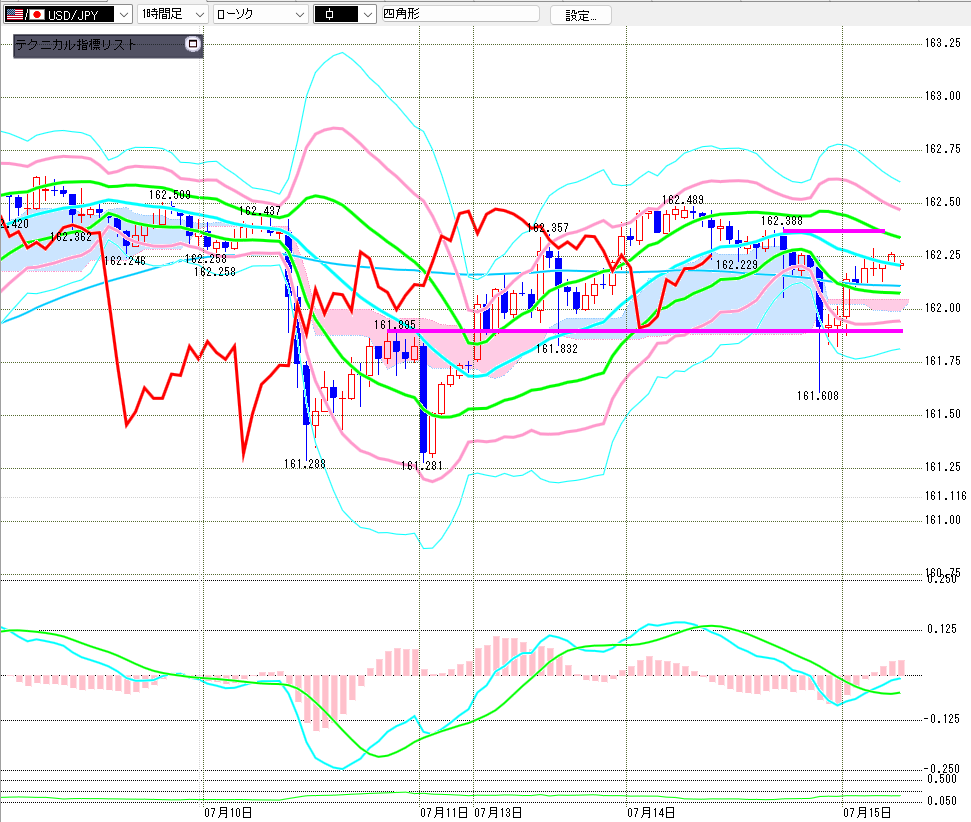Expand the テクニカル指標リスト panel icon

pyautogui.click(x=193, y=44)
